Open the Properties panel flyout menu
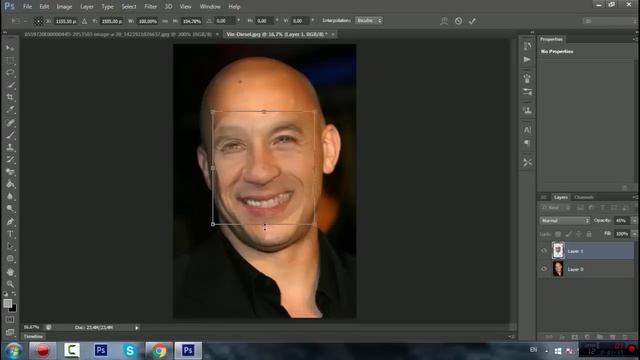This screenshot has height=360, width=640. click(x=635, y=39)
